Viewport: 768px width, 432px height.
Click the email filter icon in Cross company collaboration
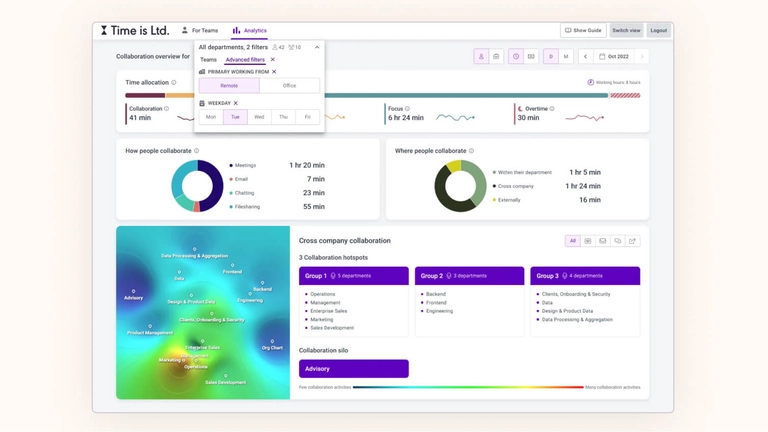(602, 241)
